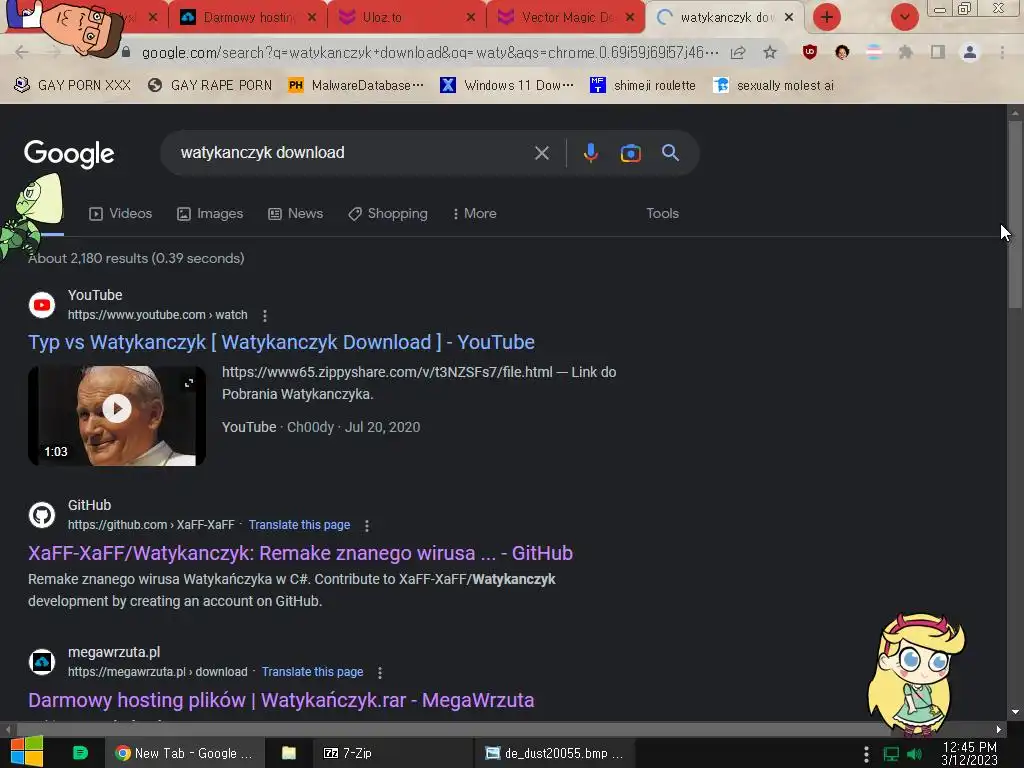This screenshot has height=768, width=1024.
Task: Click the address bar URL
Action: 430,52
